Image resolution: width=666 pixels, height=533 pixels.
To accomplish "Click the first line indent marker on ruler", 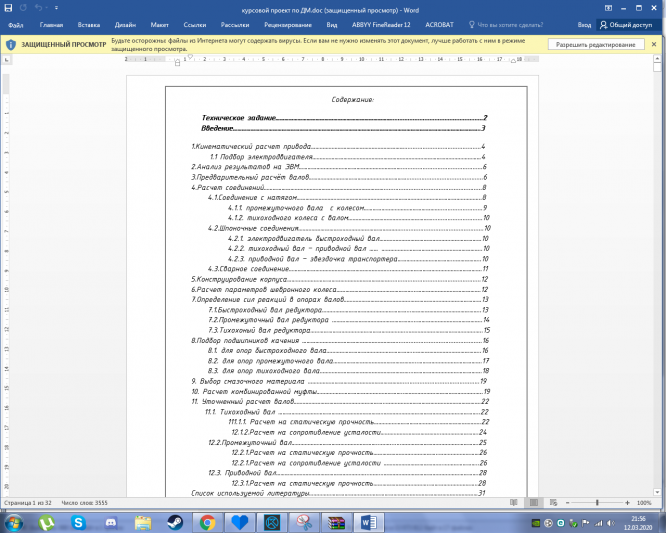I will [x=190, y=56].
